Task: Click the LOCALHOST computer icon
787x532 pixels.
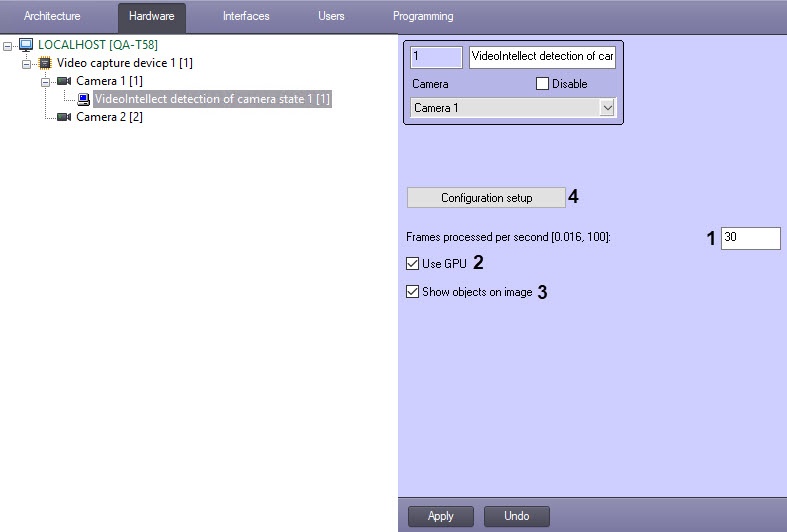Action: coord(26,45)
